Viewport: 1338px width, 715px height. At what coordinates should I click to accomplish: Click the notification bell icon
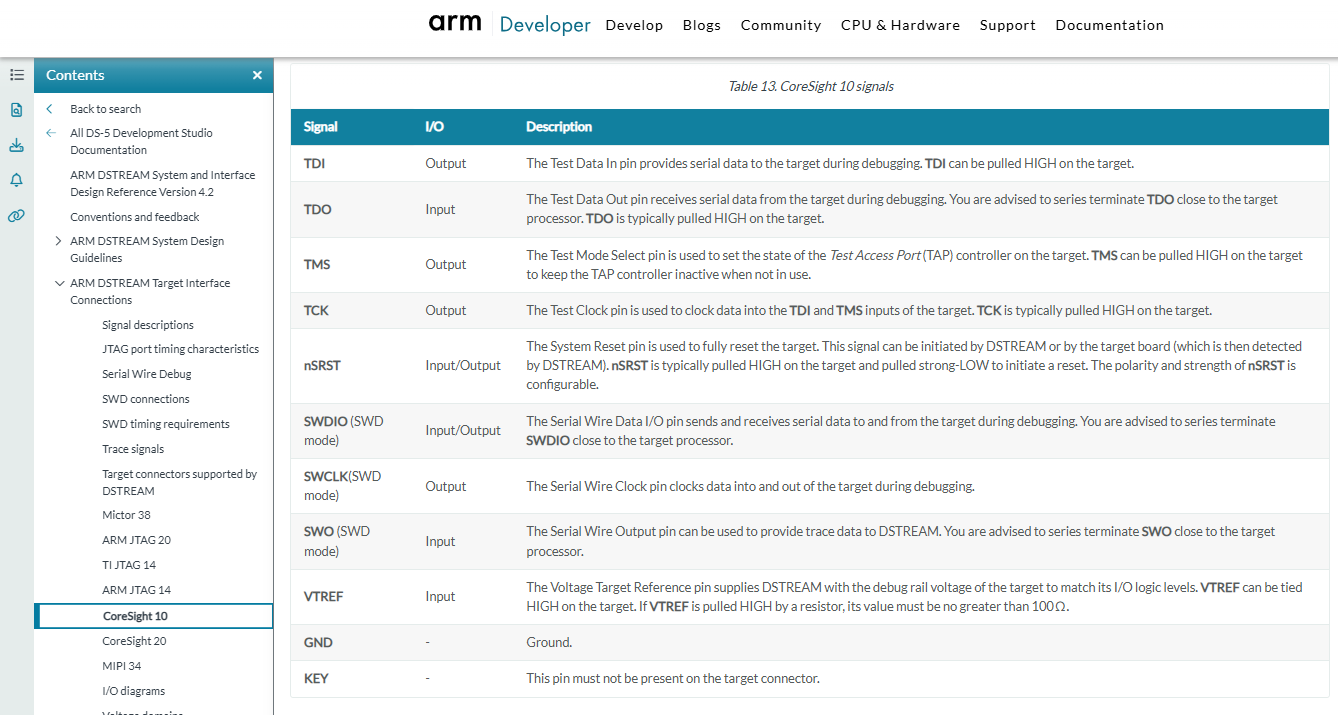pos(17,180)
